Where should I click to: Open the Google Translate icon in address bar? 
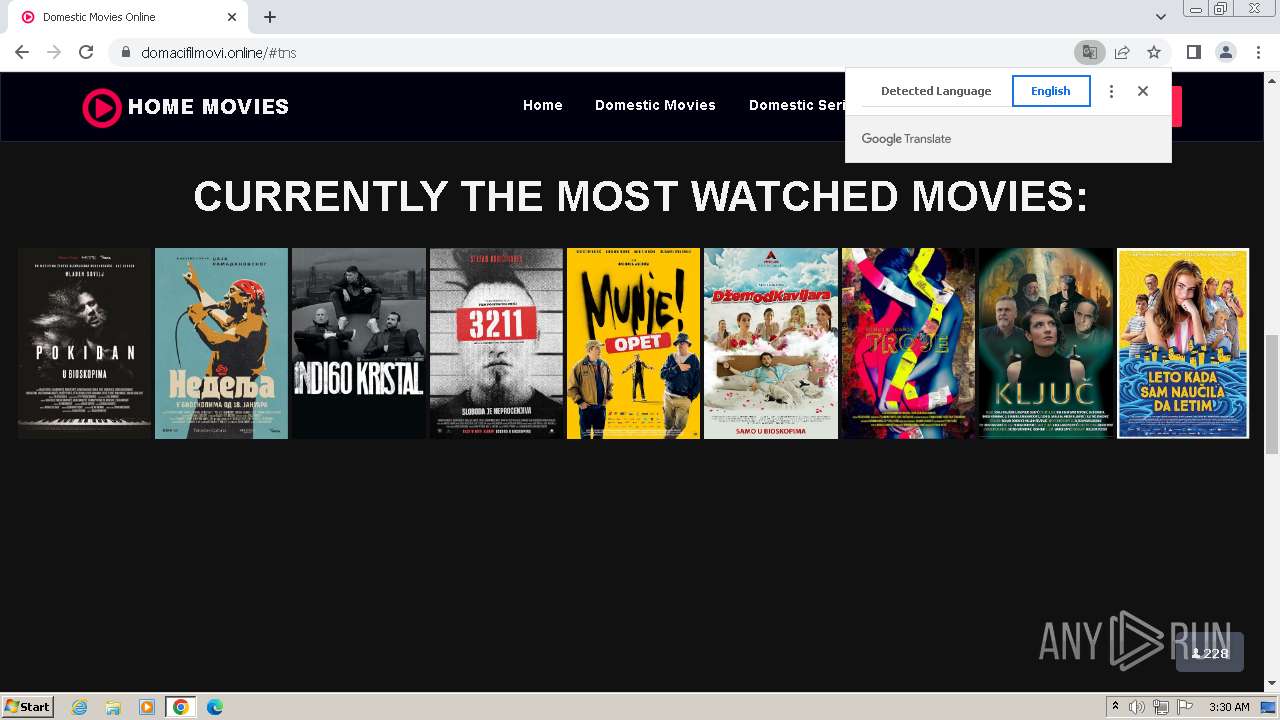(1089, 52)
